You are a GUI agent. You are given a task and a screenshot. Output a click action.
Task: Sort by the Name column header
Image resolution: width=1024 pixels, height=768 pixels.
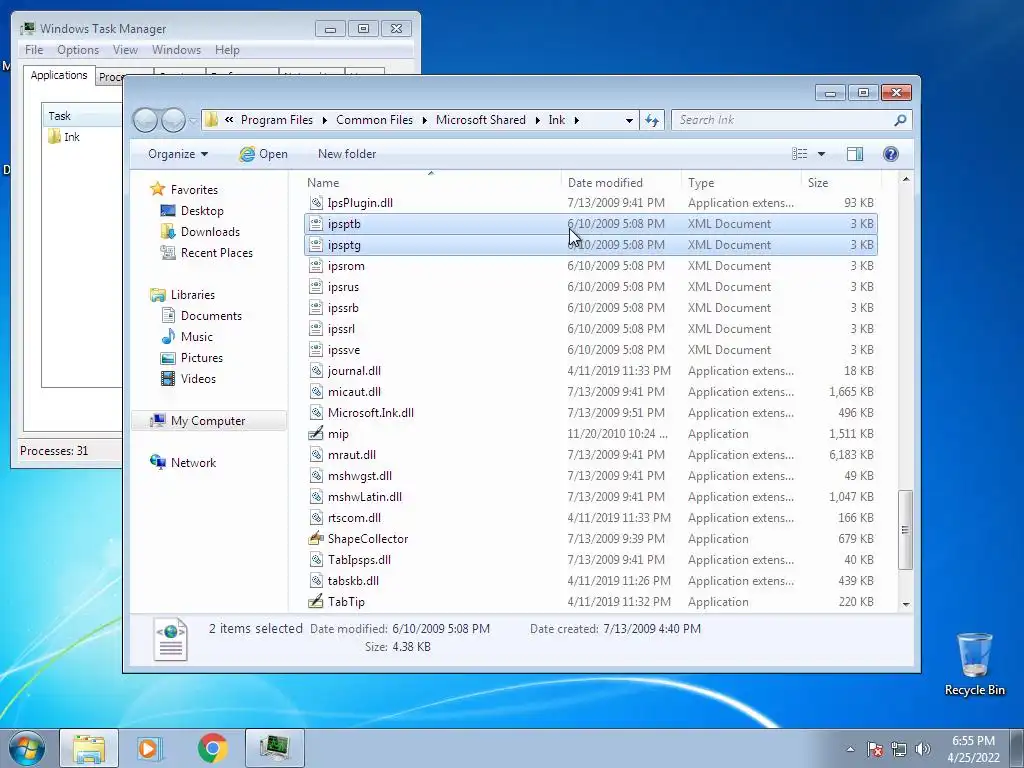[430, 183]
